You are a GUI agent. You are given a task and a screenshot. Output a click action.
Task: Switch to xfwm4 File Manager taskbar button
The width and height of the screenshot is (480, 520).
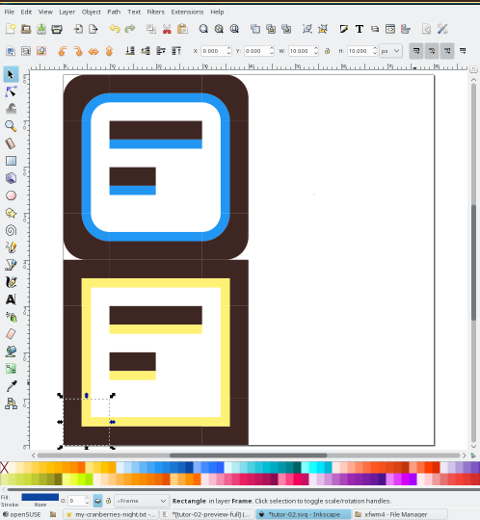tap(399, 514)
